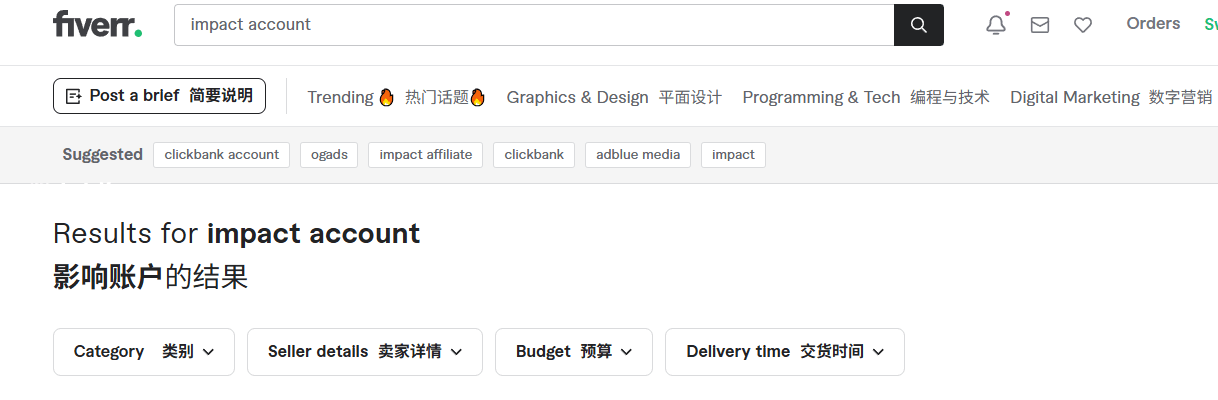1218x400 pixels.
Task: Open the Orders link
Action: pos(1153,24)
